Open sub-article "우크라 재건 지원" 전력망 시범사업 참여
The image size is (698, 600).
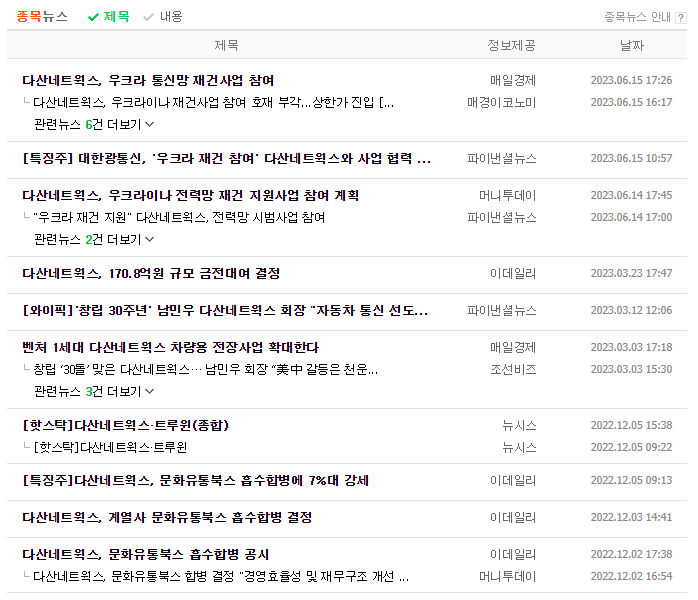(179, 218)
